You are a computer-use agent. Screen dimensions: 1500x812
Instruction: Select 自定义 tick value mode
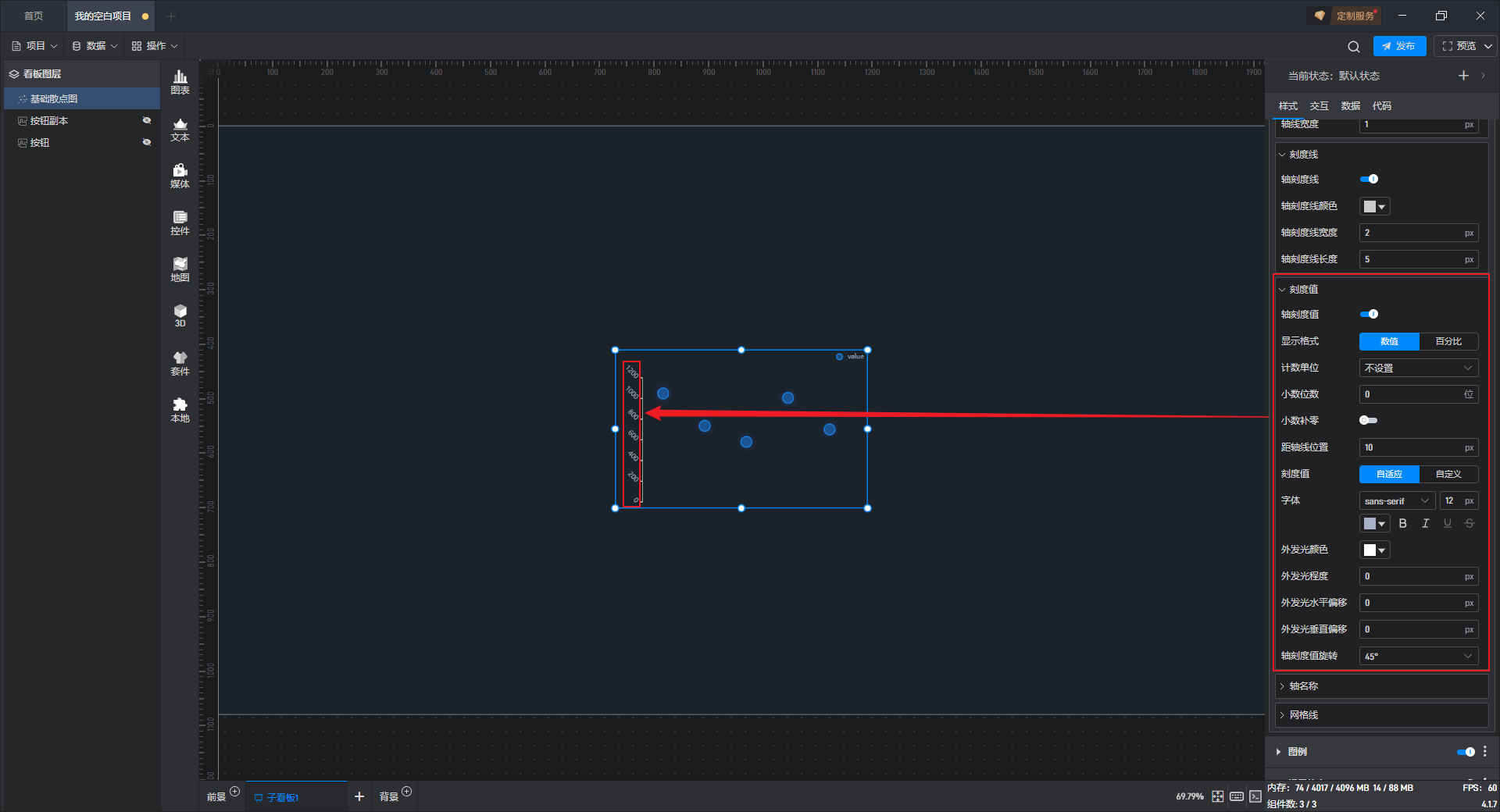click(1448, 474)
